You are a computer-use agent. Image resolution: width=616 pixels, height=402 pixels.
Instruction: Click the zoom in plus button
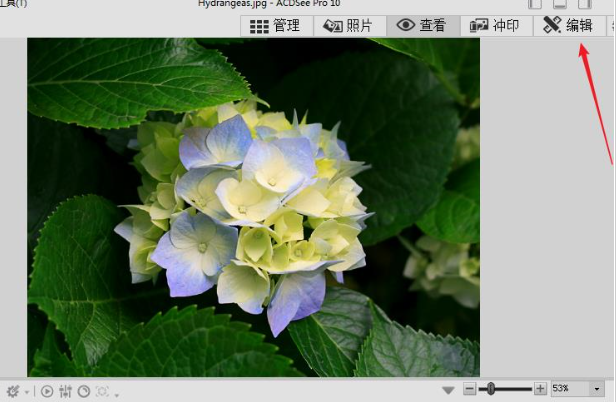tap(540, 389)
